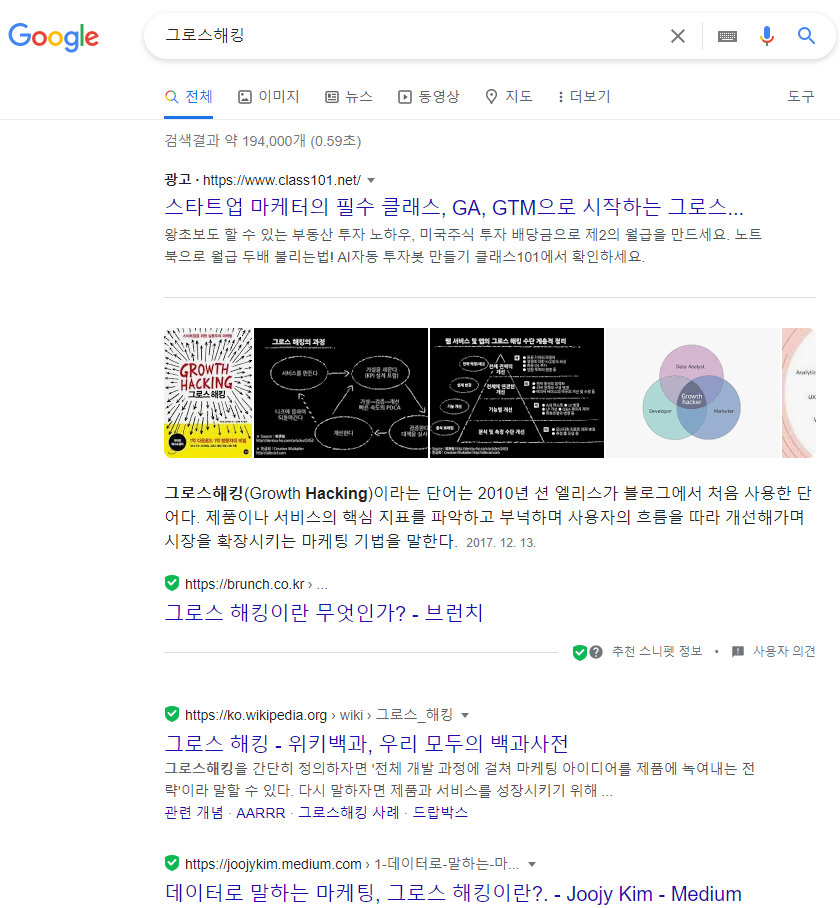Expand dropdown arrow beside medium.com URL
The image size is (840, 908).
[x=531, y=865]
